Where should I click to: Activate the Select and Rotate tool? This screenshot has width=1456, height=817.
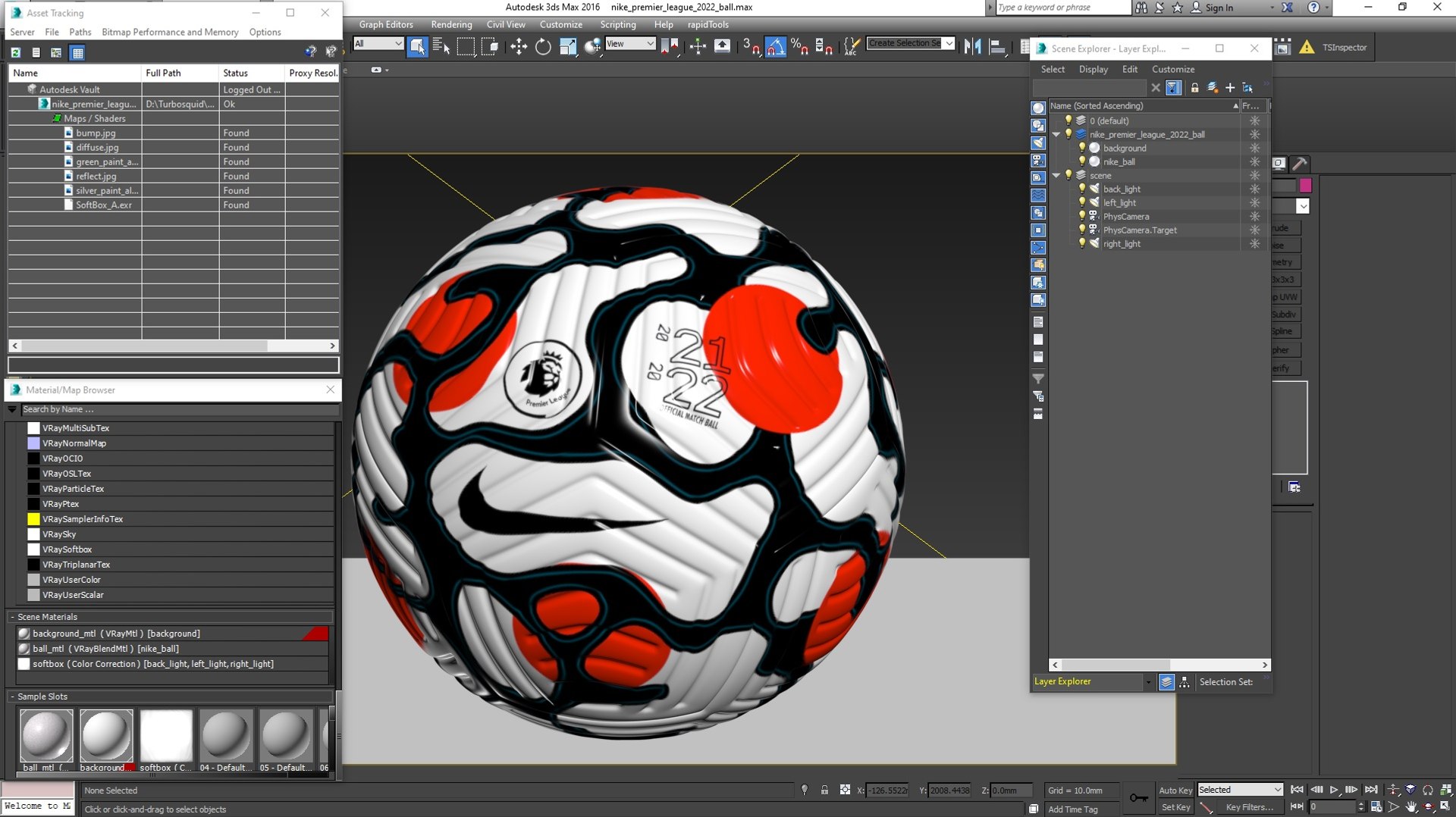543,47
